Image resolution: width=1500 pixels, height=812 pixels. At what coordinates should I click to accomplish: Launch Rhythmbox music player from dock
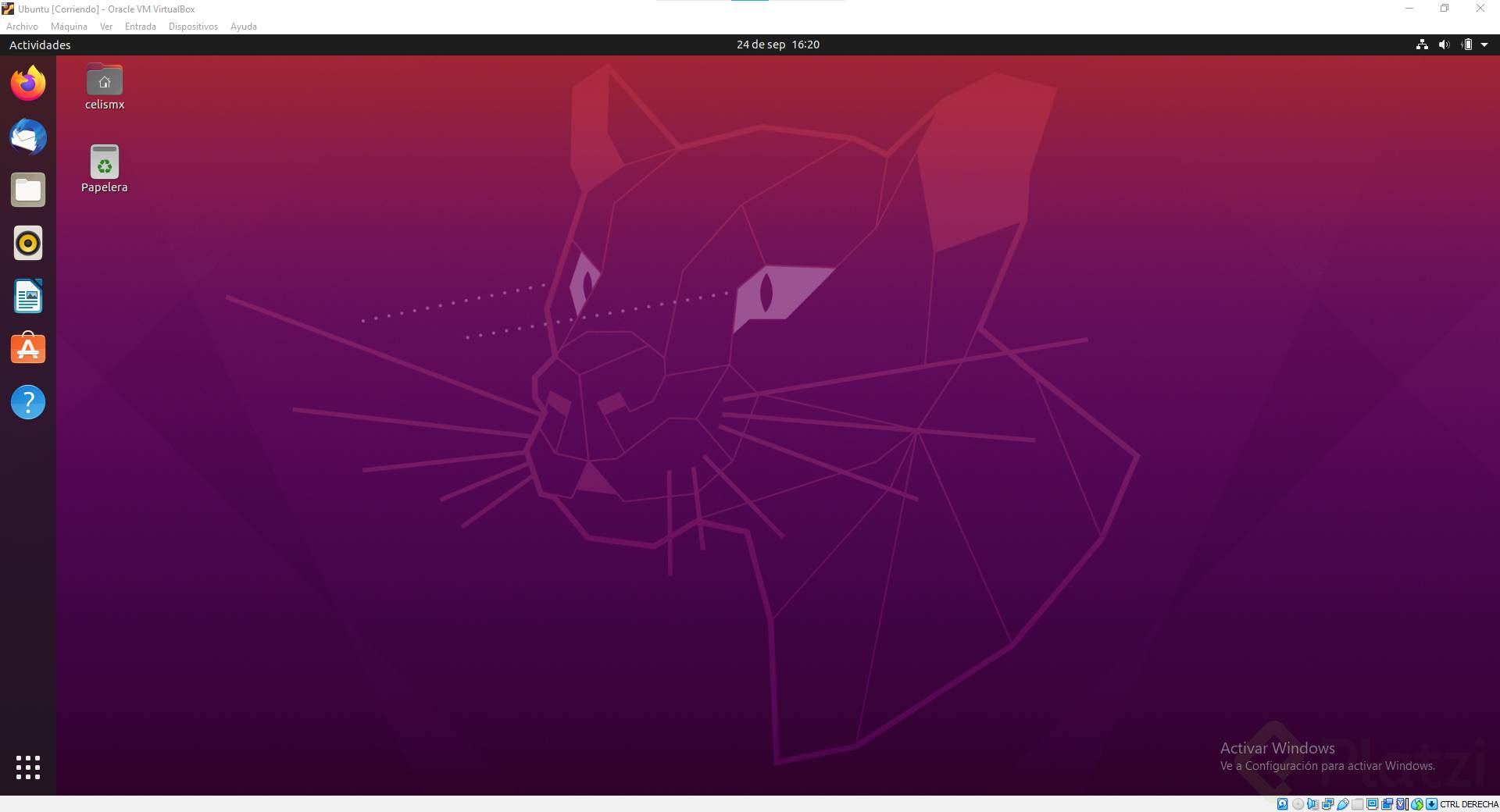28,243
